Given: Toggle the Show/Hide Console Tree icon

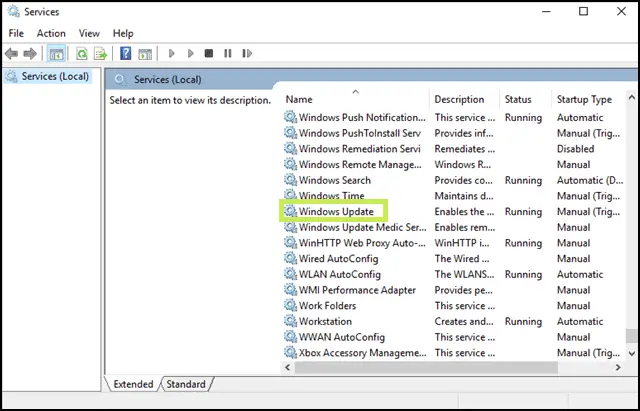Looking at the screenshot, I should pyautogui.click(x=56, y=53).
